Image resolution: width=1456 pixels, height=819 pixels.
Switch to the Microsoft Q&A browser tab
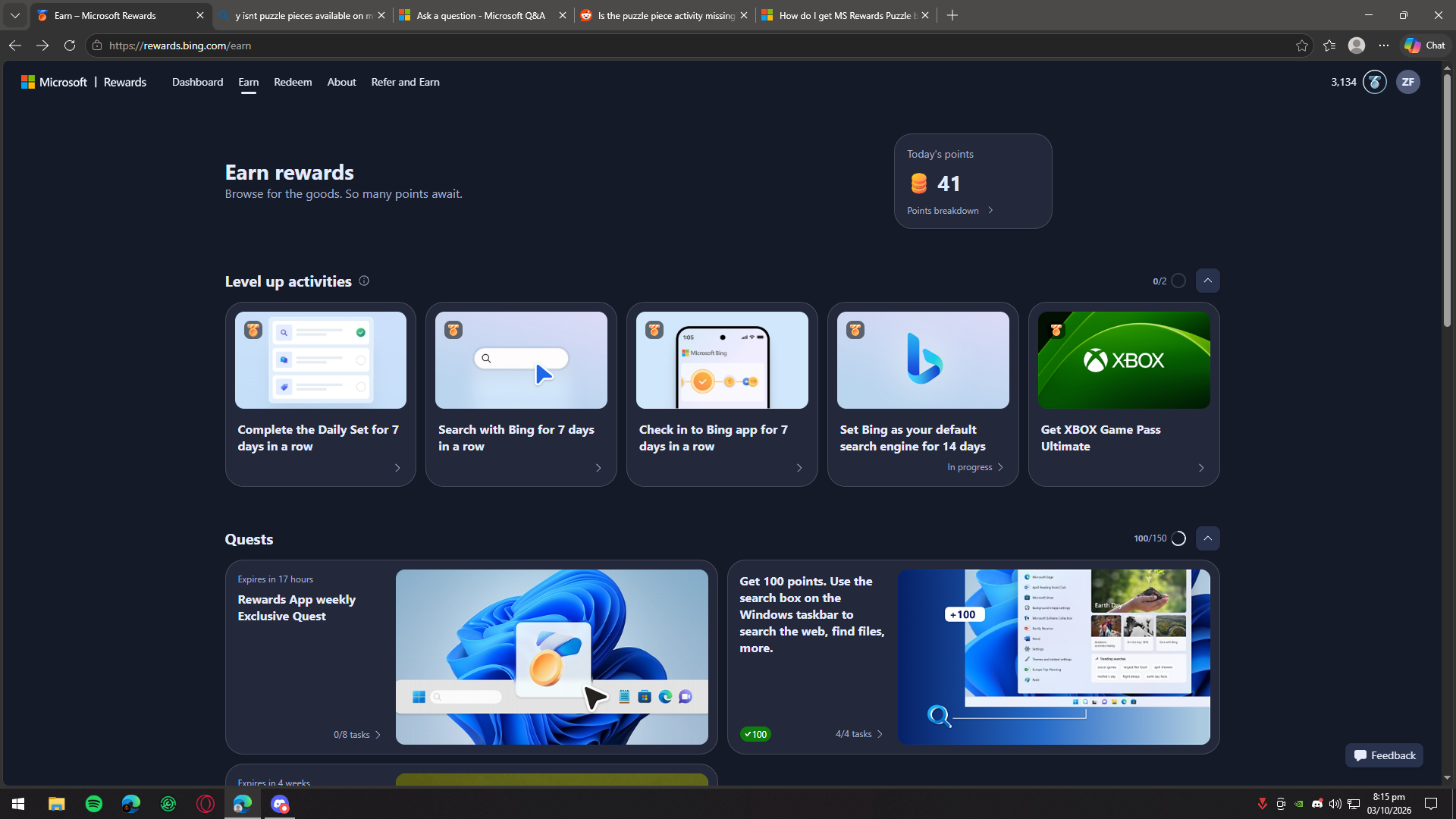pos(482,15)
